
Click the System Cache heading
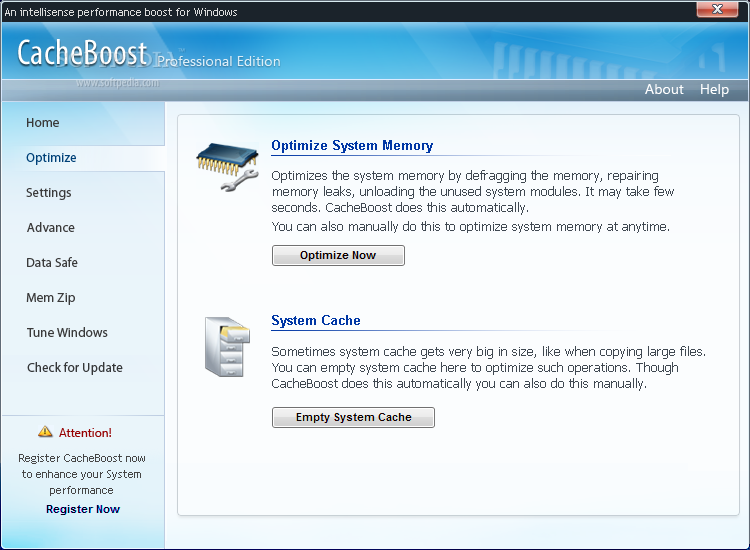point(316,320)
